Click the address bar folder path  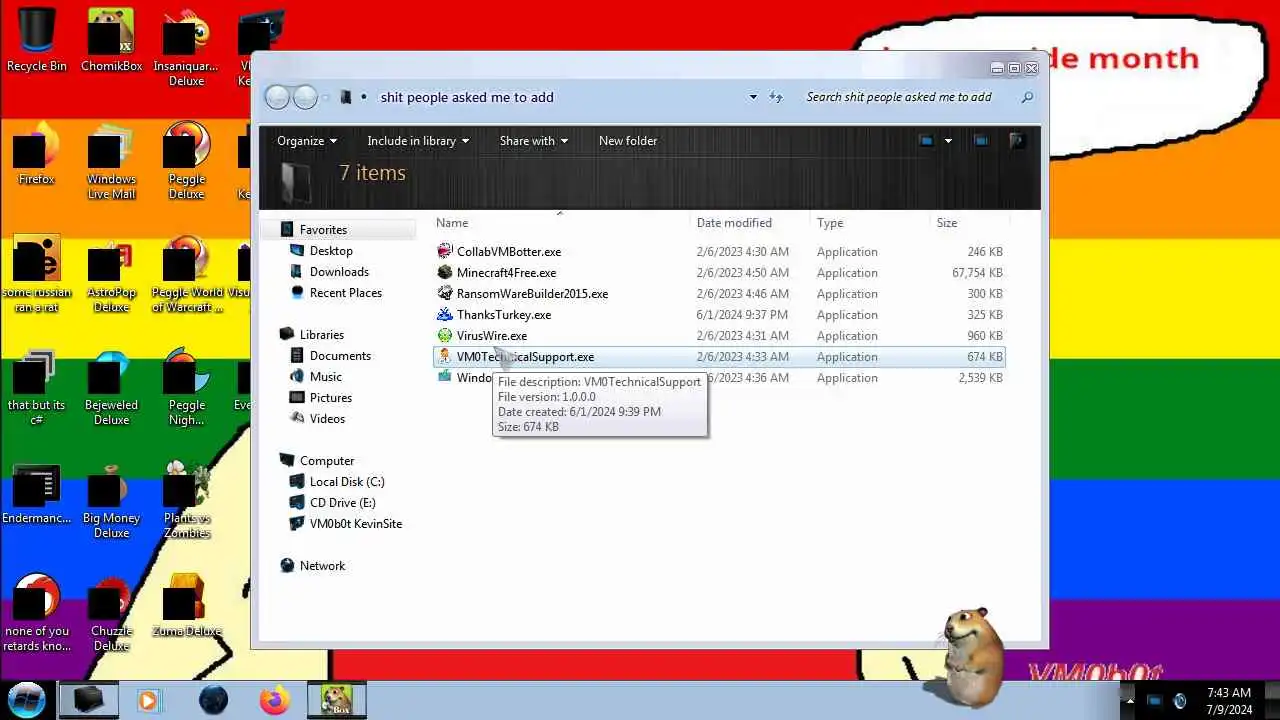[467, 97]
